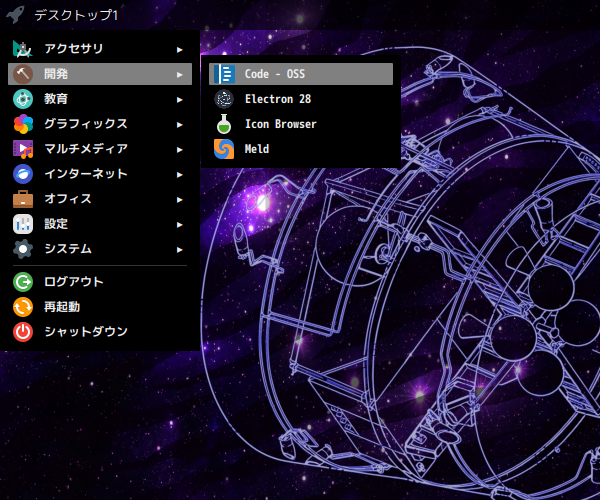Click the green ログアウト icon
This screenshot has width=600, height=500.
[x=23, y=282]
